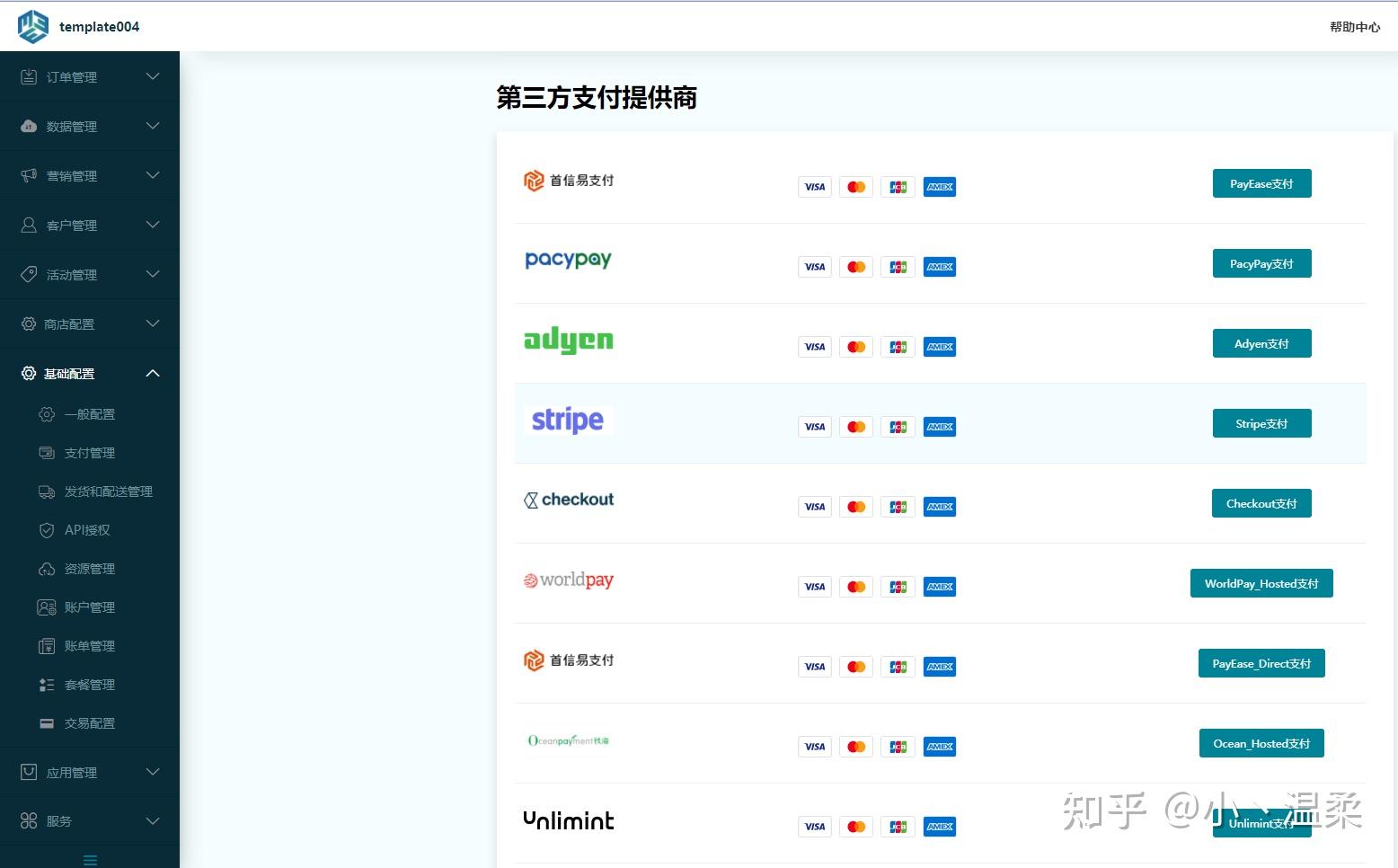
Task: Click the 订单管理 clipboard icon
Action: pos(29,77)
